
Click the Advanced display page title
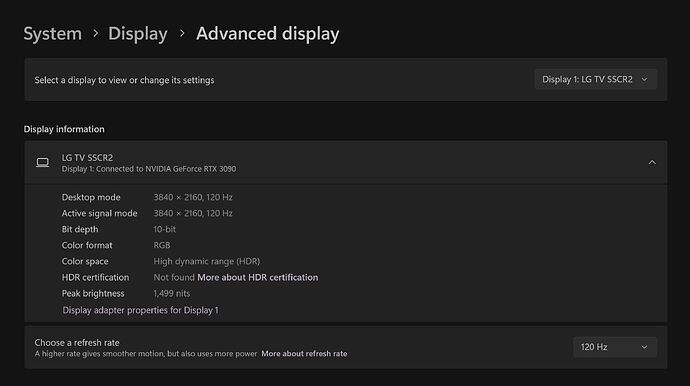tap(268, 33)
